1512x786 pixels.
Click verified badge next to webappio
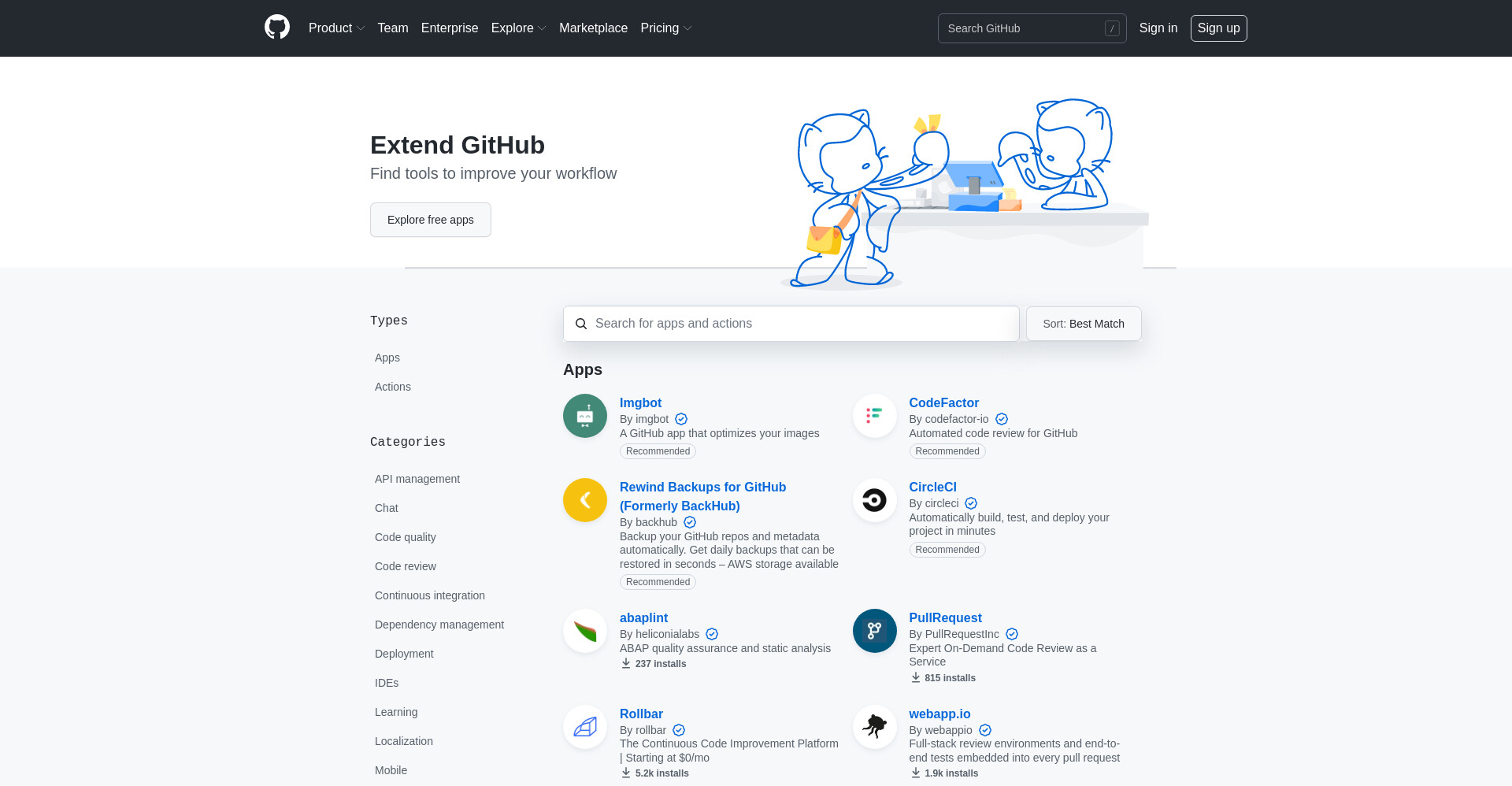pyautogui.click(x=985, y=730)
